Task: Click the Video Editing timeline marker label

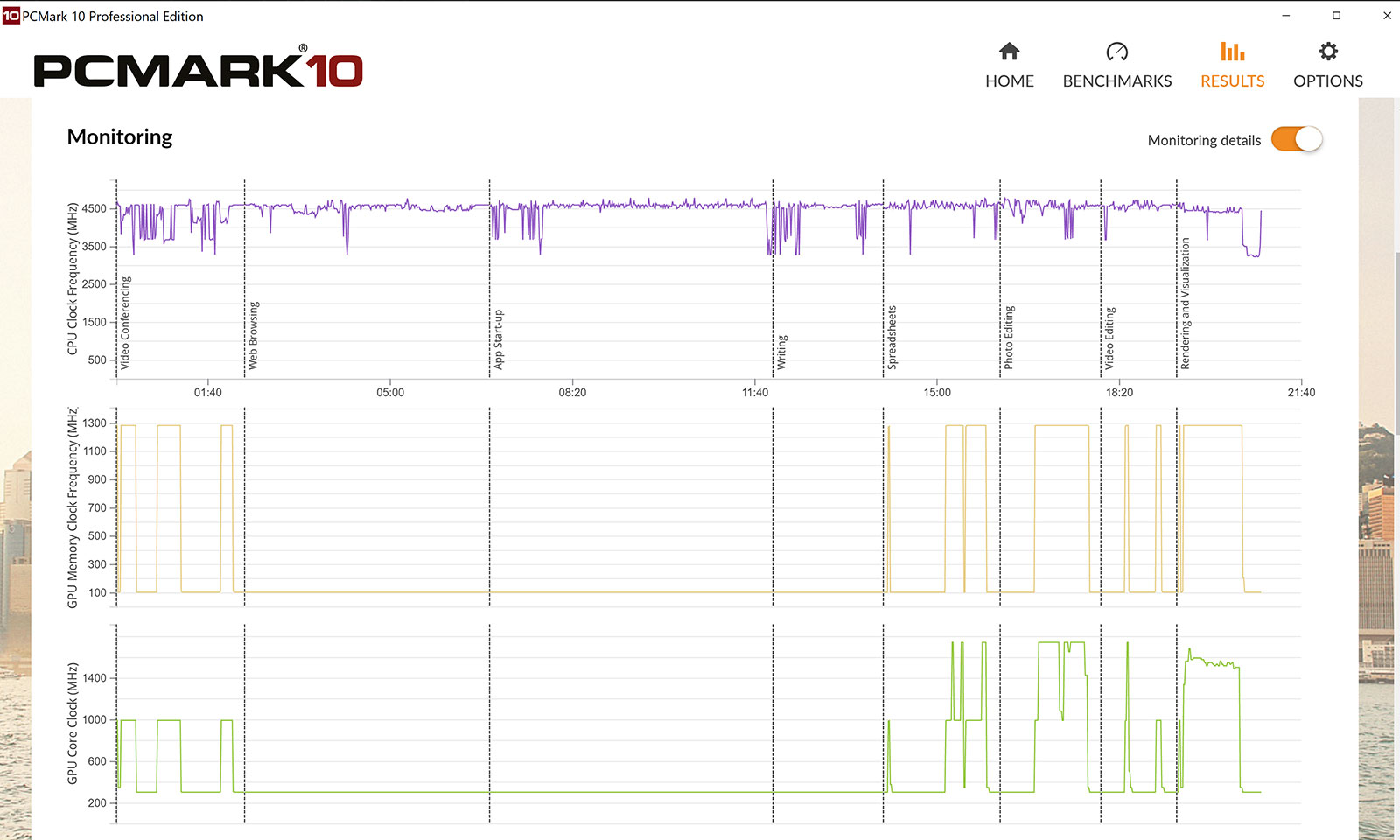Action: click(1109, 338)
